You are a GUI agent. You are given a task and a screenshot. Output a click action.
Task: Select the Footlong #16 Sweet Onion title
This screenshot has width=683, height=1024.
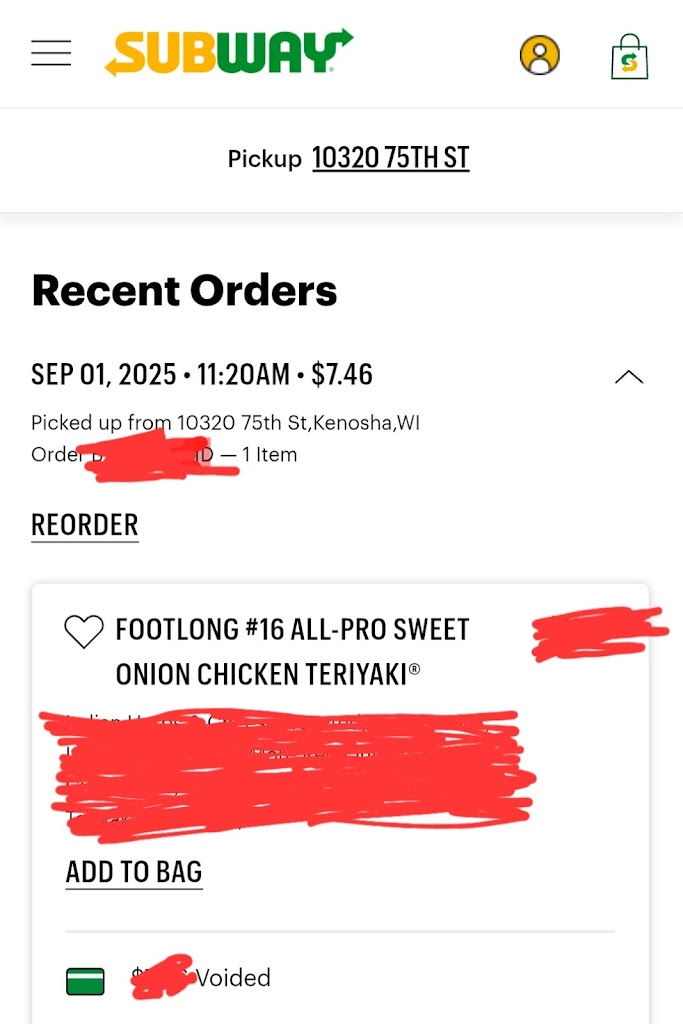click(292, 630)
